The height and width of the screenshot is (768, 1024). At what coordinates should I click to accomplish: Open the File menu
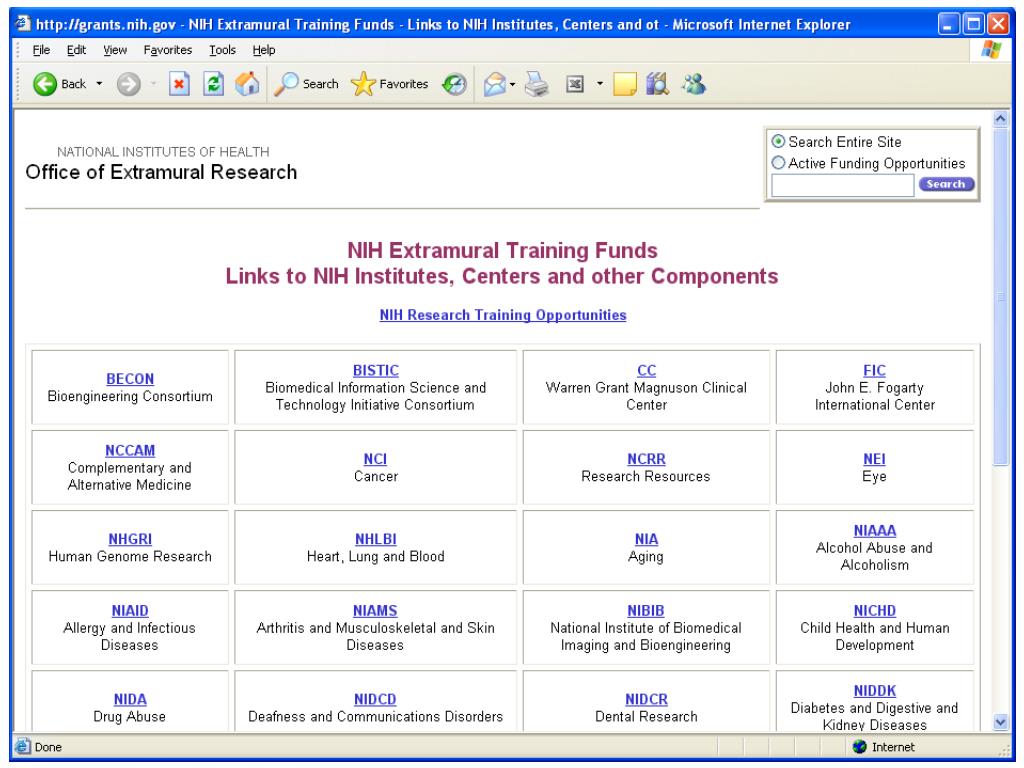pyautogui.click(x=41, y=50)
